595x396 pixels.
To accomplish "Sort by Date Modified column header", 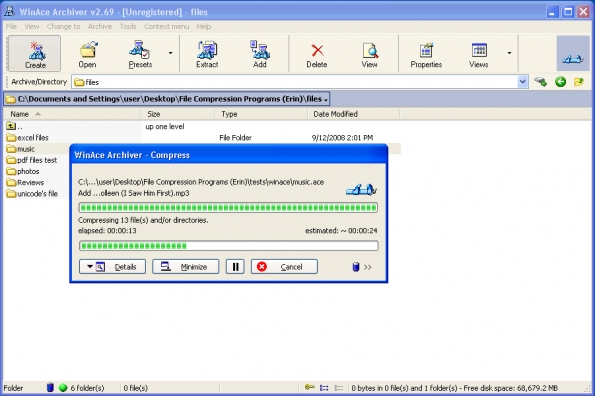I will pos(353,114).
